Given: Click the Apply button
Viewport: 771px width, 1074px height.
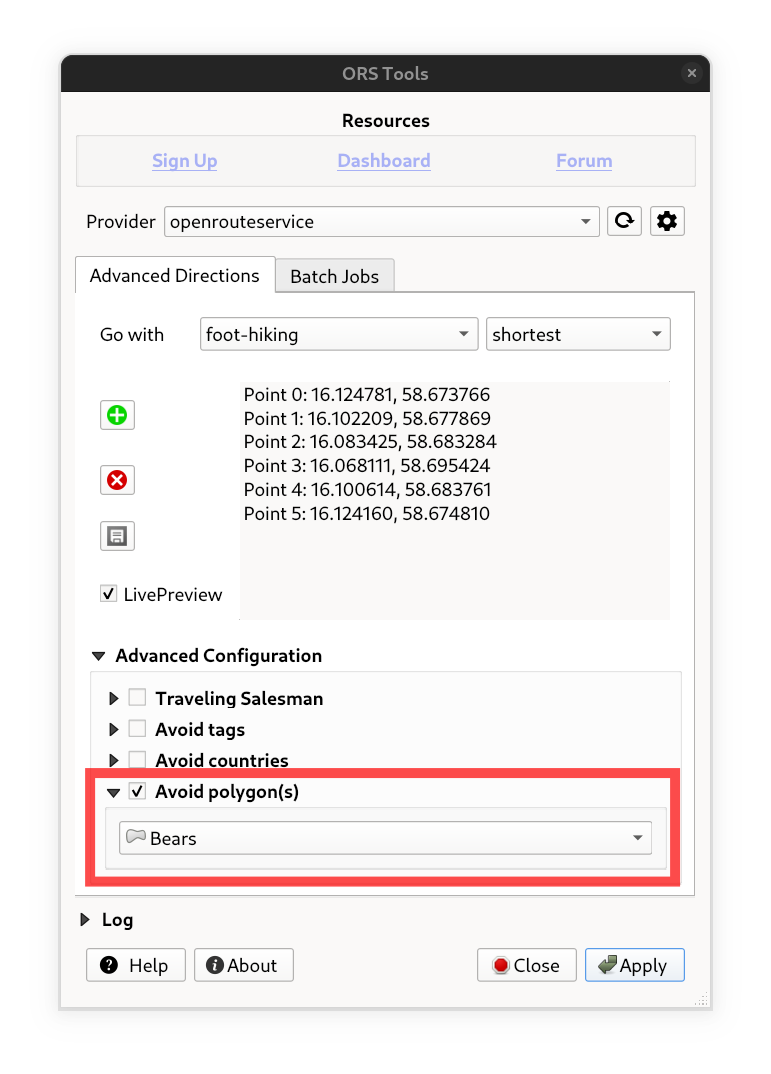Looking at the screenshot, I should coord(634,965).
